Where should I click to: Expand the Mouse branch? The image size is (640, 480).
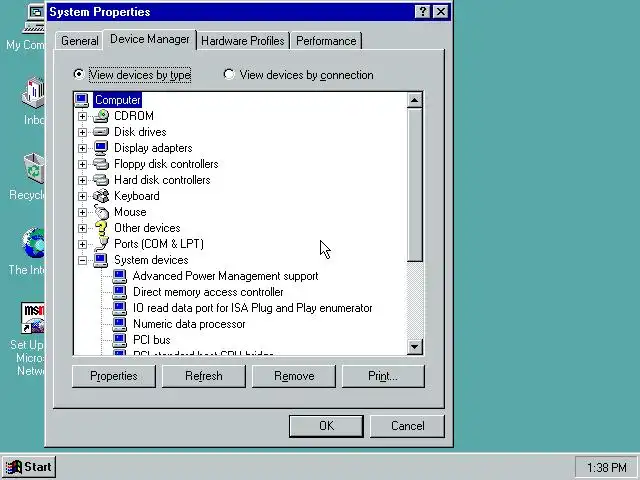point(82,212)
